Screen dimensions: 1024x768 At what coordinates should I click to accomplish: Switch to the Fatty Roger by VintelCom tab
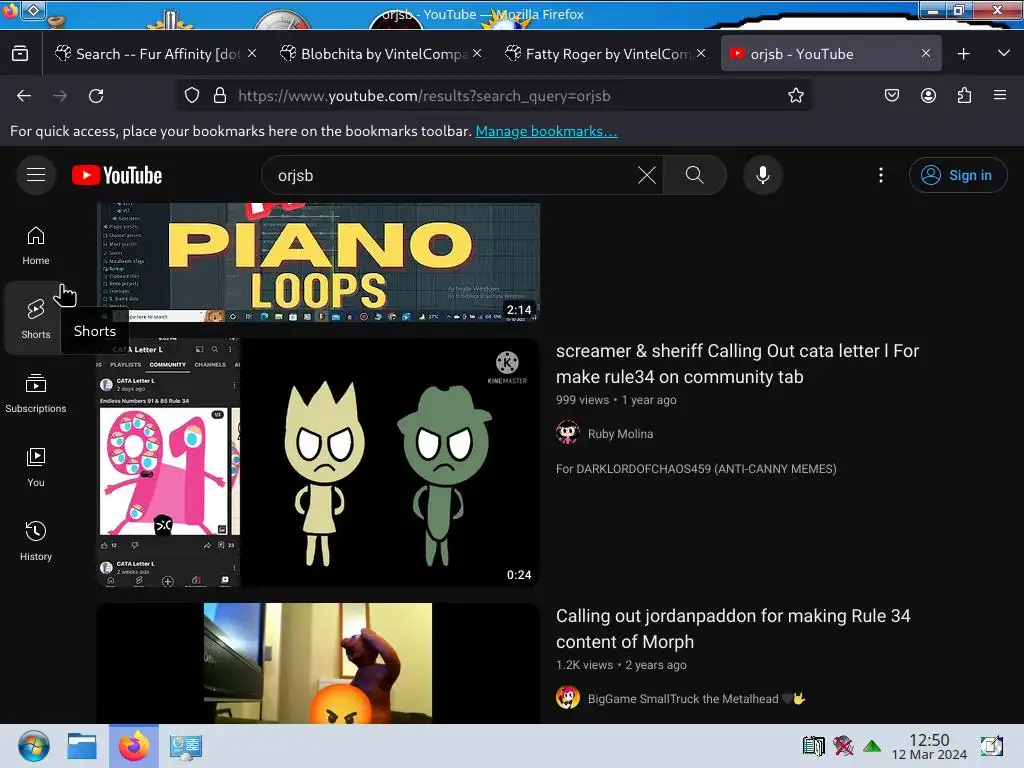(x=608, y=54)
